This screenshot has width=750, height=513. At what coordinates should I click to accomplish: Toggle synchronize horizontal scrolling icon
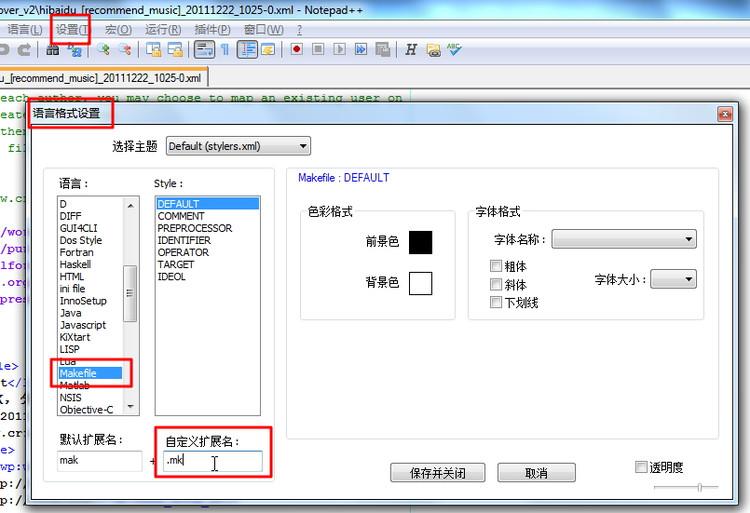(176, 49)
